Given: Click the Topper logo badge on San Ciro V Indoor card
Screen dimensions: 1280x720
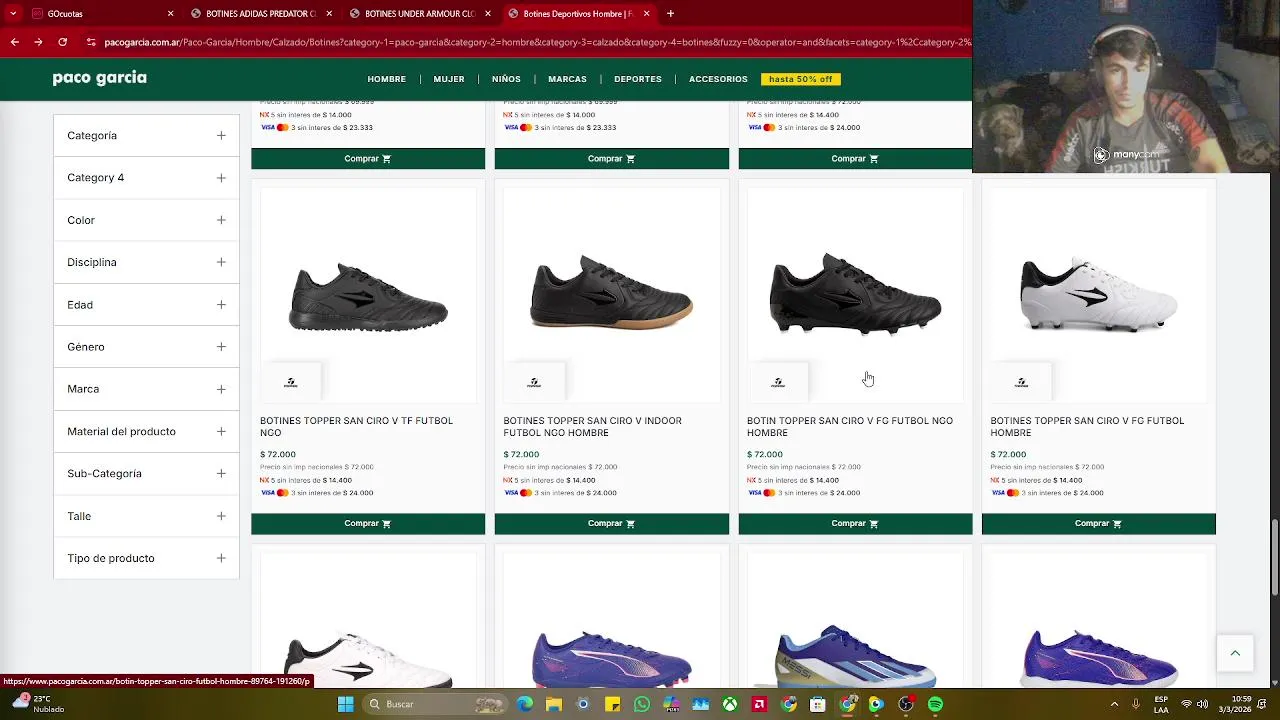Looking at the screenshot, I should pyautogui.click(x=534, y=382).
